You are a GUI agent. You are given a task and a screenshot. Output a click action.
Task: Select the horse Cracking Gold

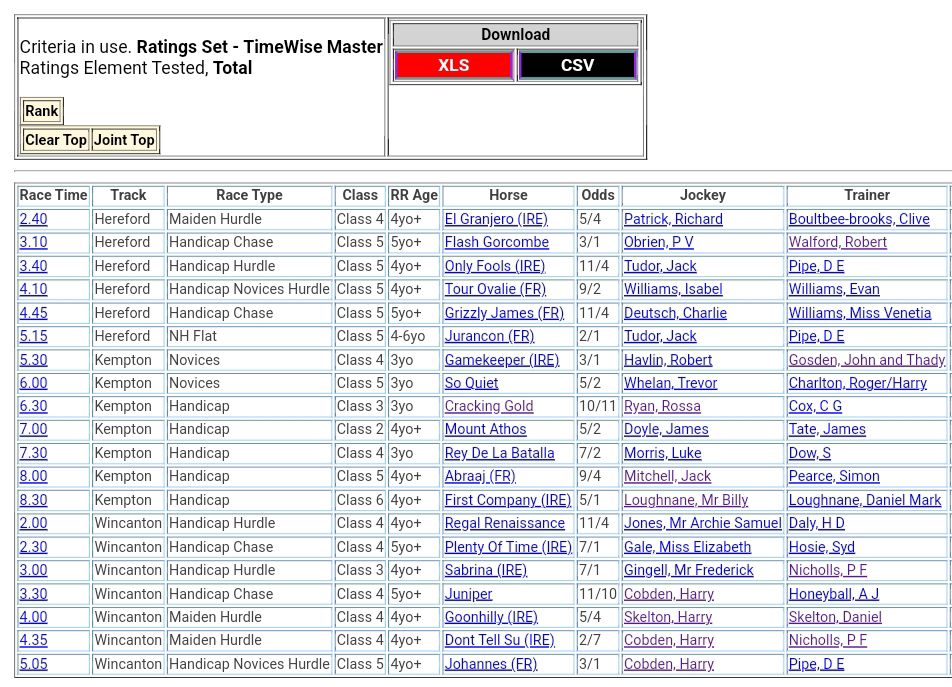point(489,406)
